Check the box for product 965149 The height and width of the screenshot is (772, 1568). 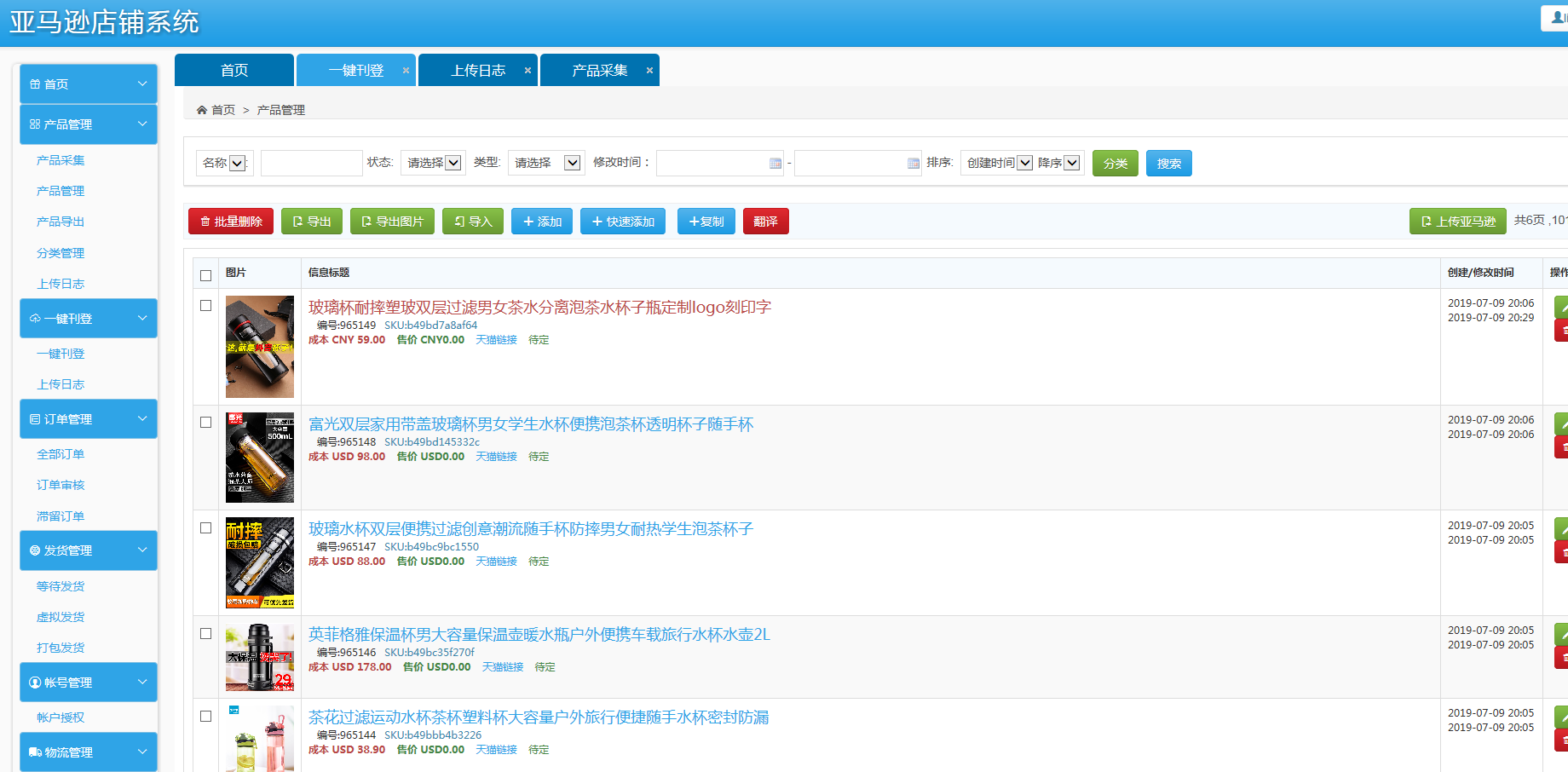[x=205, y=305]
